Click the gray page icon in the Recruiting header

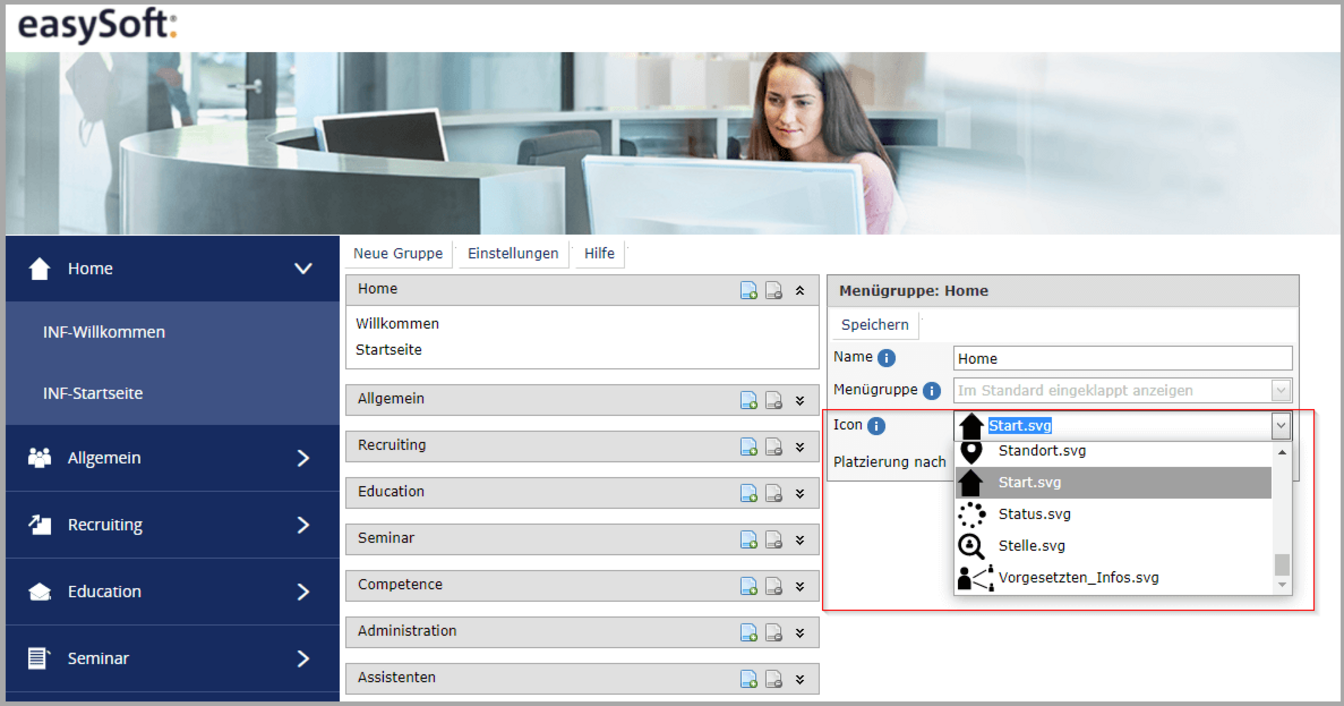(773, 447)
